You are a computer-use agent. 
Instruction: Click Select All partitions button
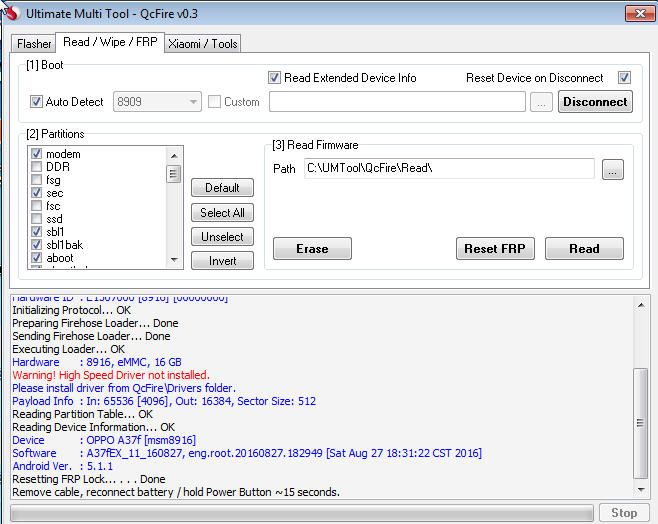(x=222, y=213)
